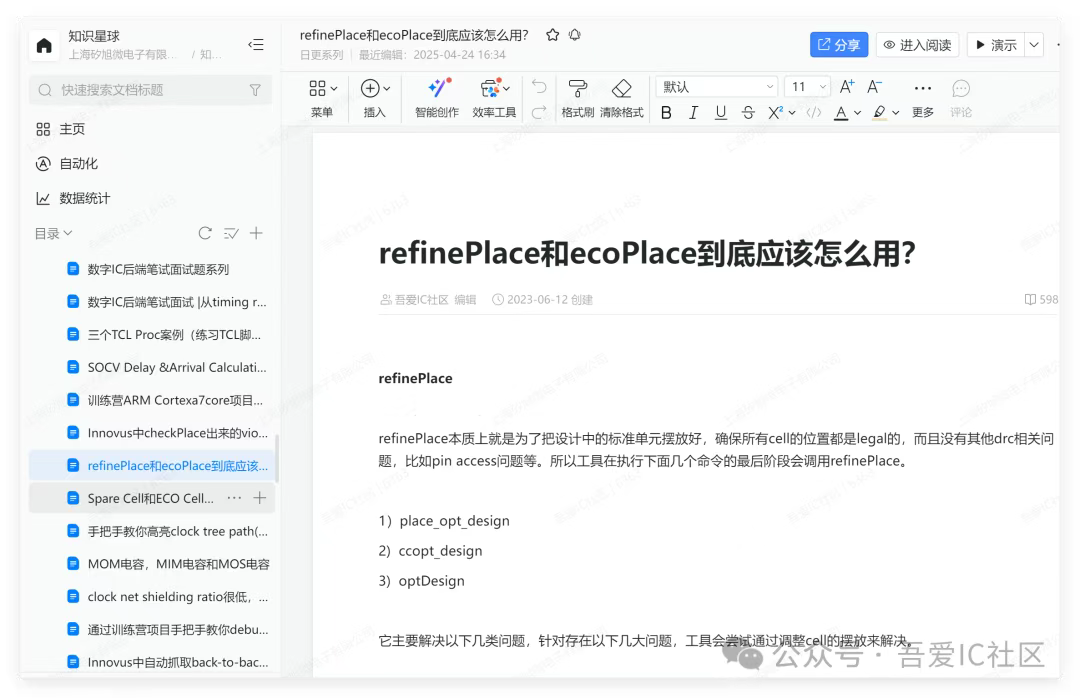Click the batch-select icon in directory header

(231, 234)
